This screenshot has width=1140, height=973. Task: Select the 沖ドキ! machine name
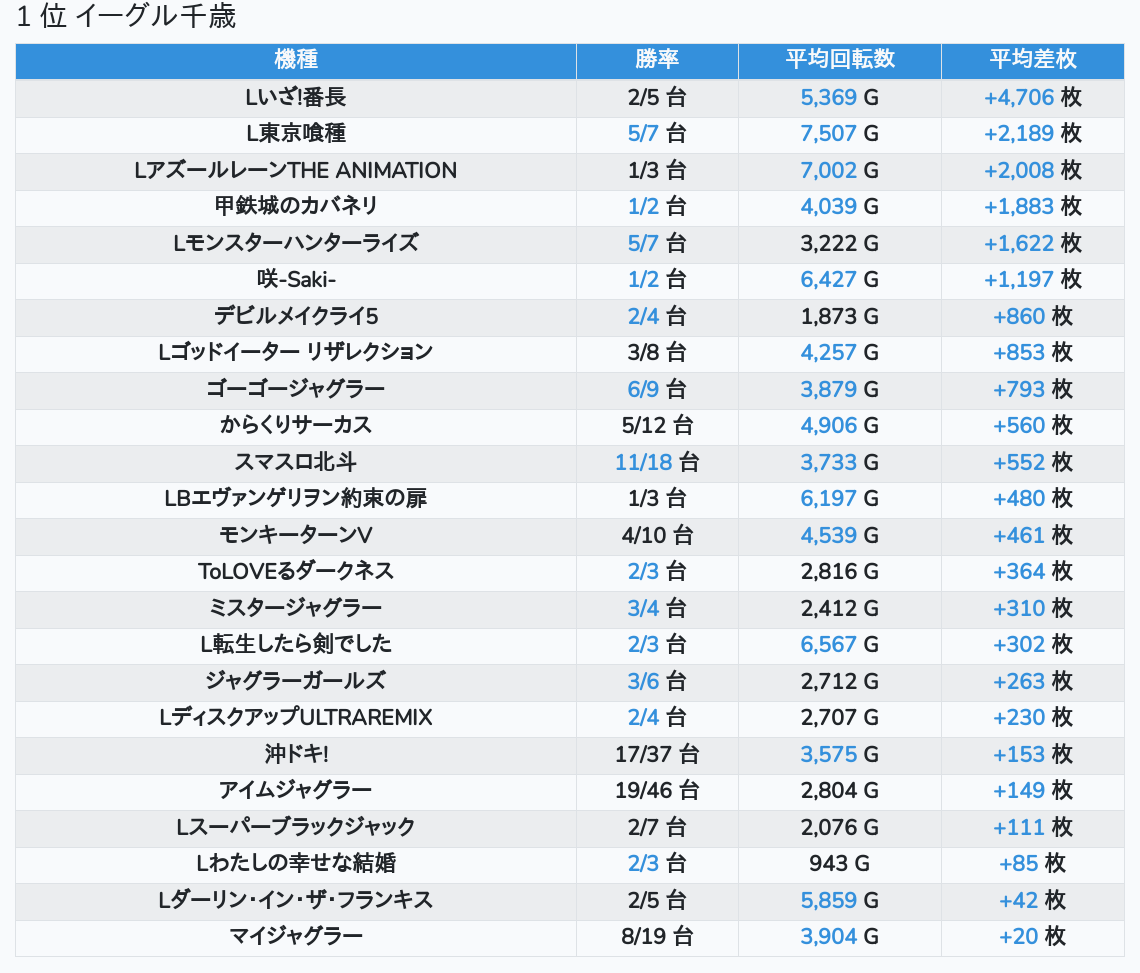pos(296,754)
